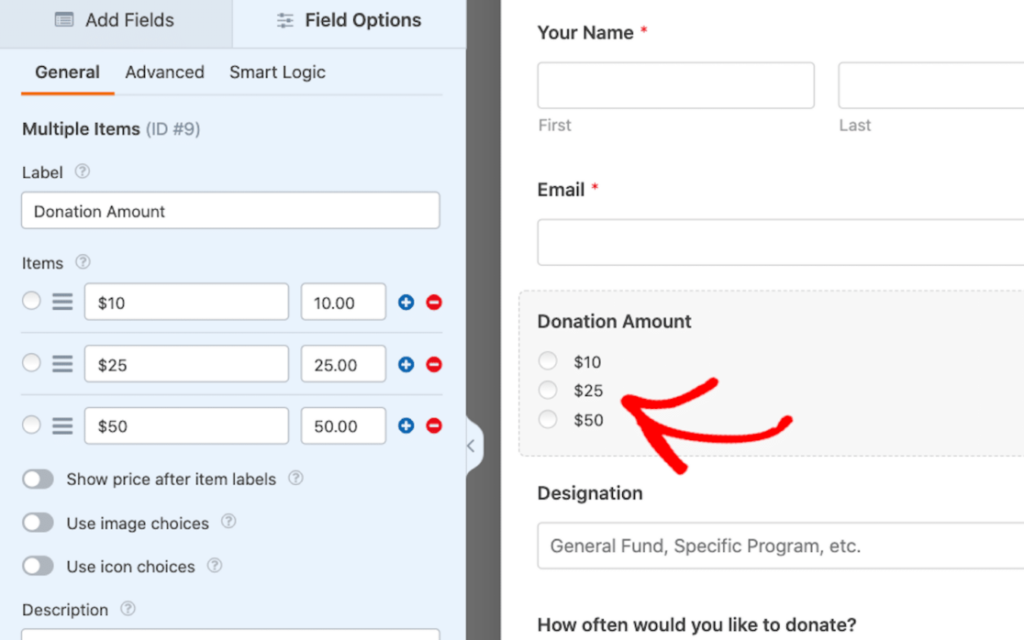
Task: Turn on Use image choices
Action: pos(37,523)
